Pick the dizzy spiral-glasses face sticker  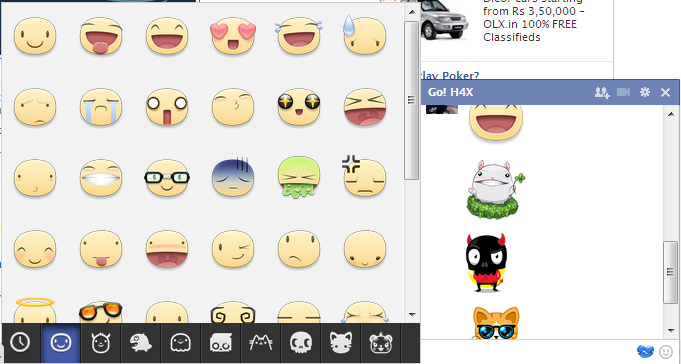[x=232, y=313]
